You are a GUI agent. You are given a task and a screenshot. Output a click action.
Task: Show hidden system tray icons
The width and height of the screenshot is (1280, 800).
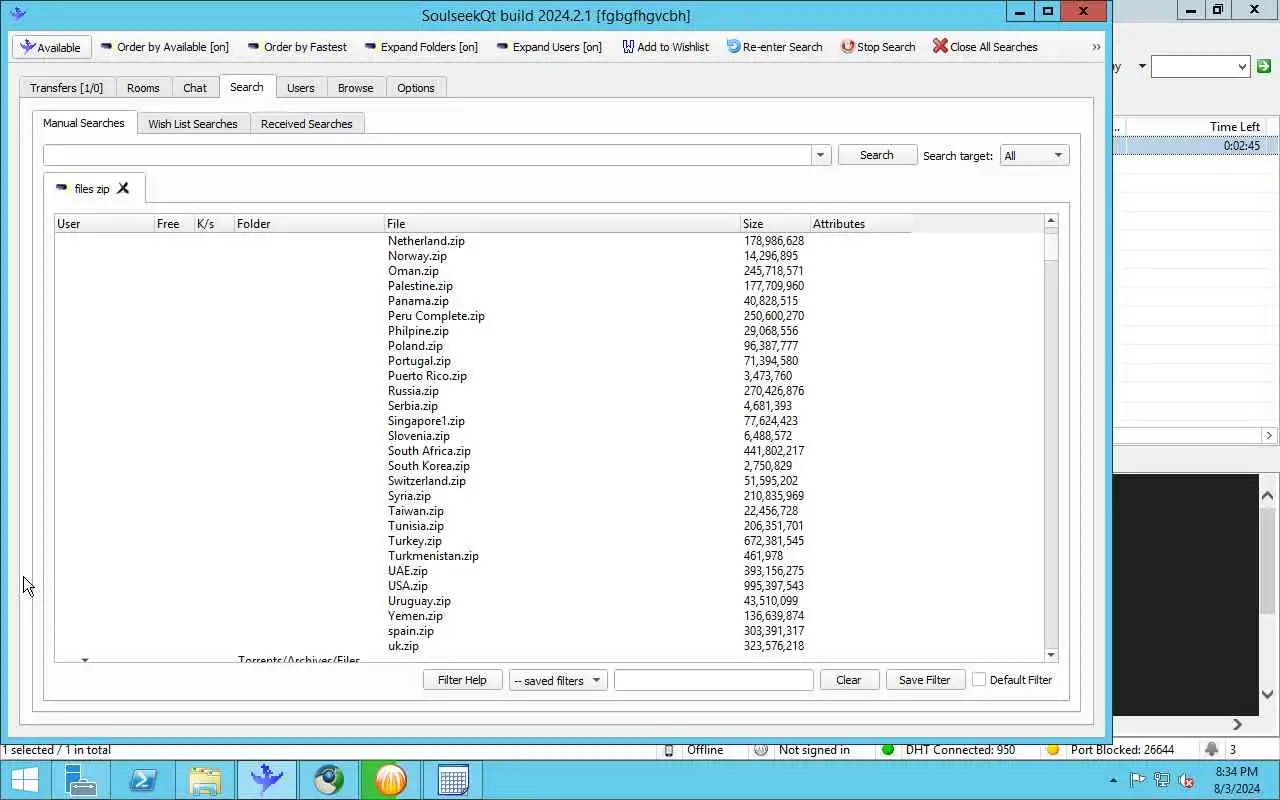coord(1113,780)
